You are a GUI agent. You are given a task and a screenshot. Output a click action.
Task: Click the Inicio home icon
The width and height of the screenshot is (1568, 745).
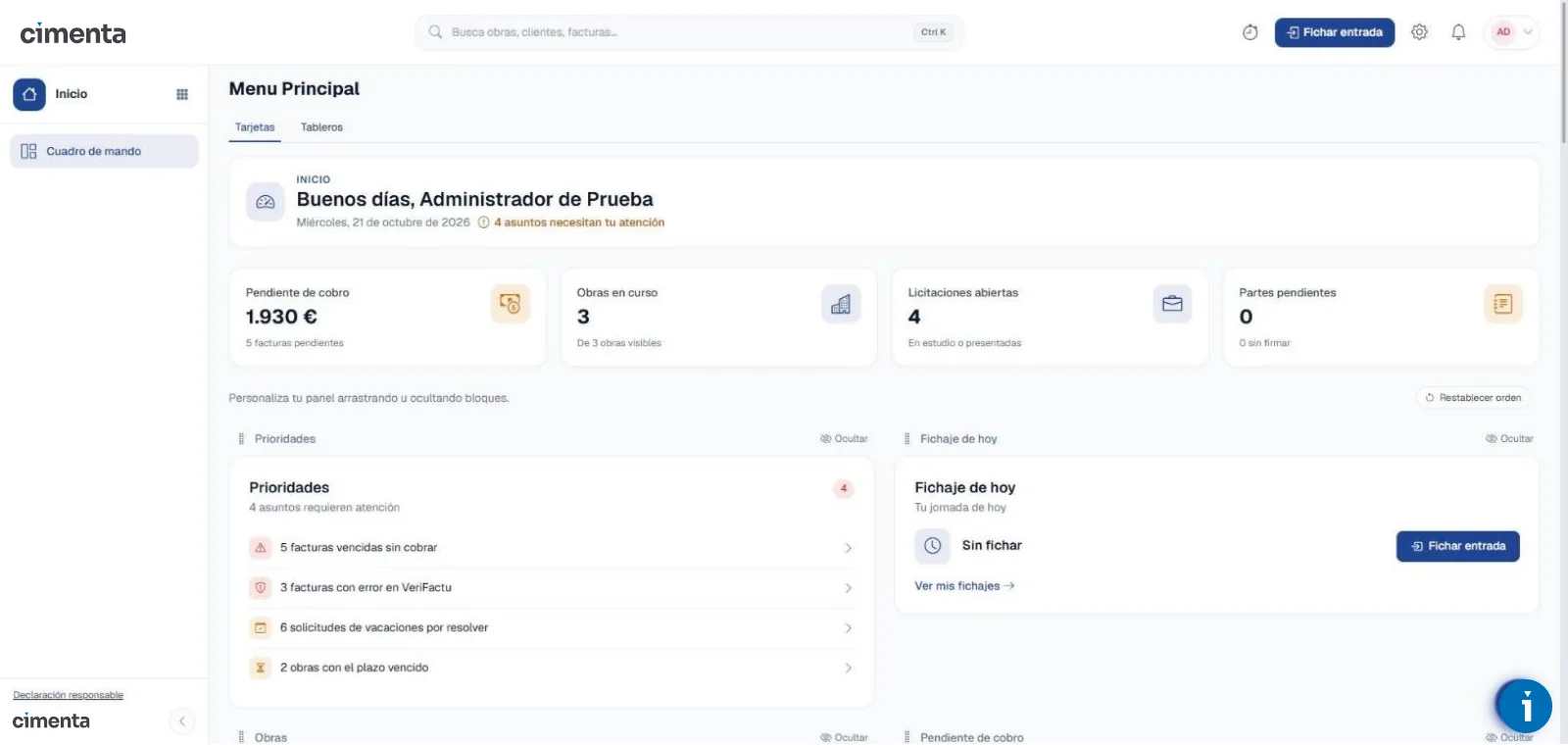click(x=29, y=94)
